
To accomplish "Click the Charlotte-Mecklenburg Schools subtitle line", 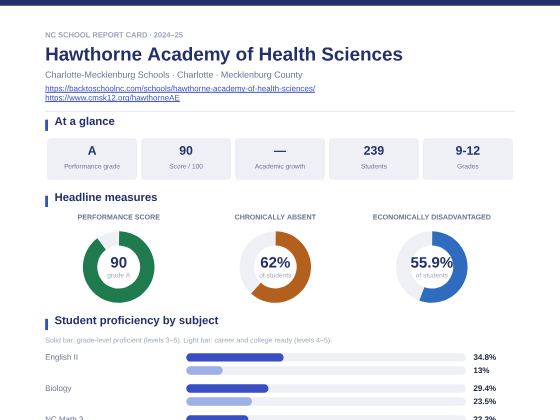I will 174,75.
